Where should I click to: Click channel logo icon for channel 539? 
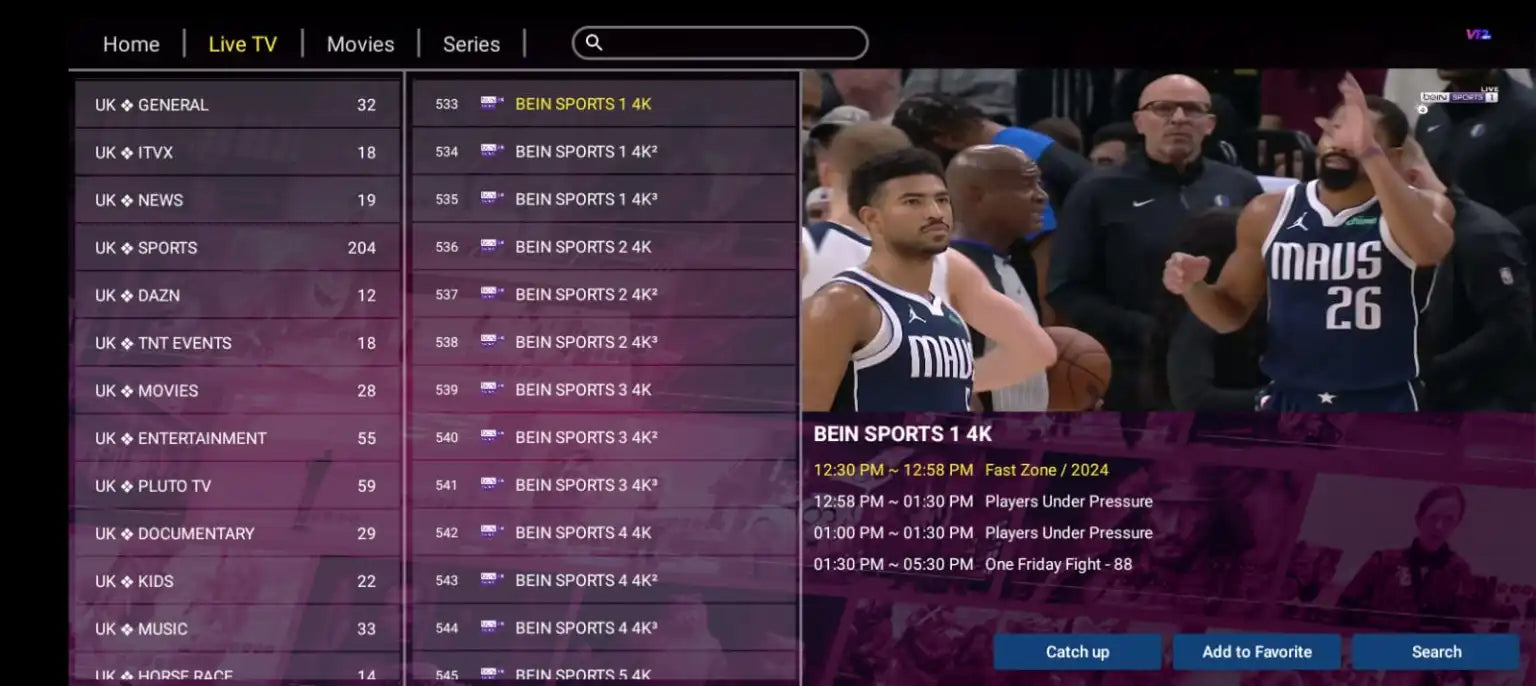click(x=491, y=389)
